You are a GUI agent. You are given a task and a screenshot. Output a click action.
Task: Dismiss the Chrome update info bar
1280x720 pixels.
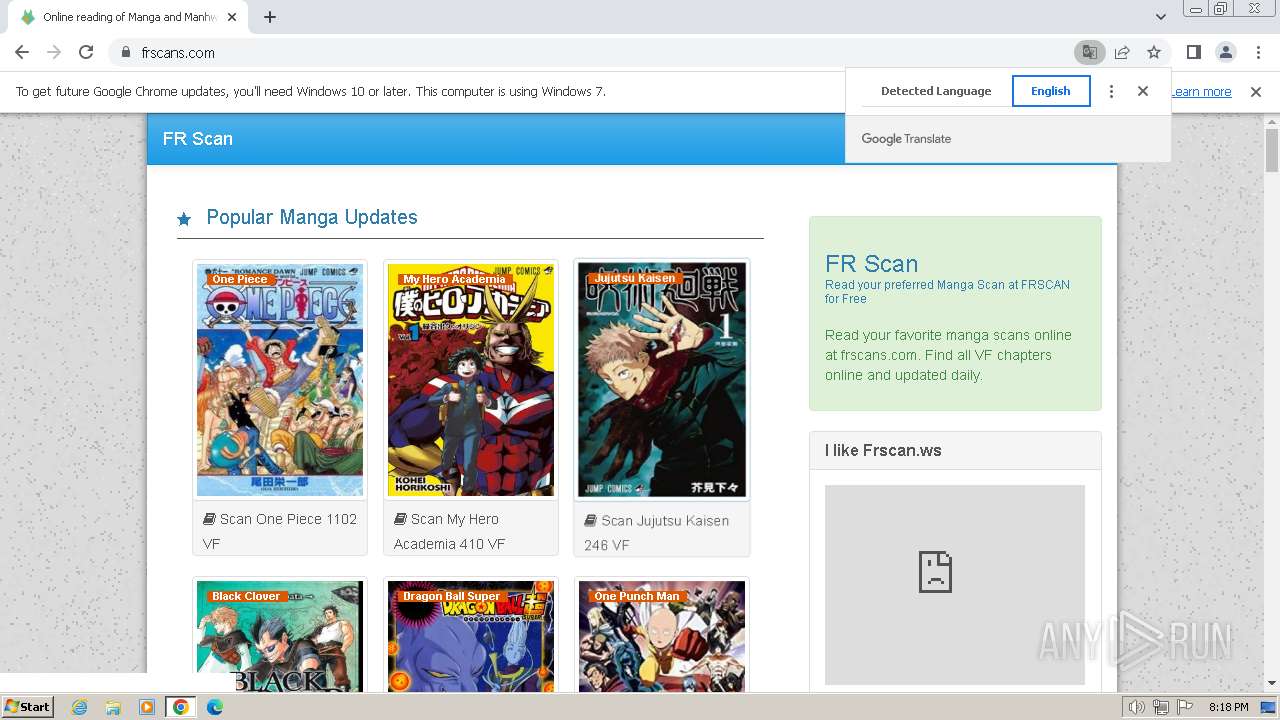[x=1256, y=91]
